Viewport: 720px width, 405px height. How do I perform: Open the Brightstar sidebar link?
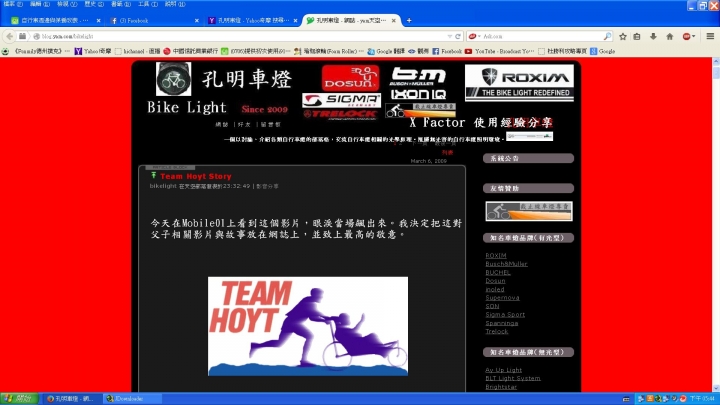pyautogui.click(x=501, y=387)
